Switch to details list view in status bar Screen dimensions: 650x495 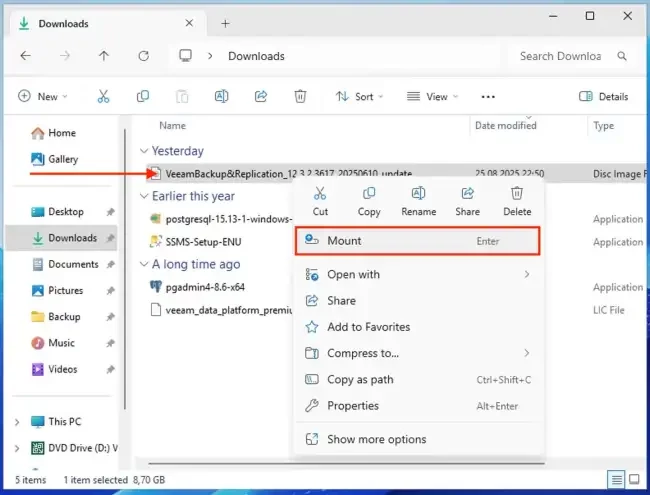[x=616, y=480]
